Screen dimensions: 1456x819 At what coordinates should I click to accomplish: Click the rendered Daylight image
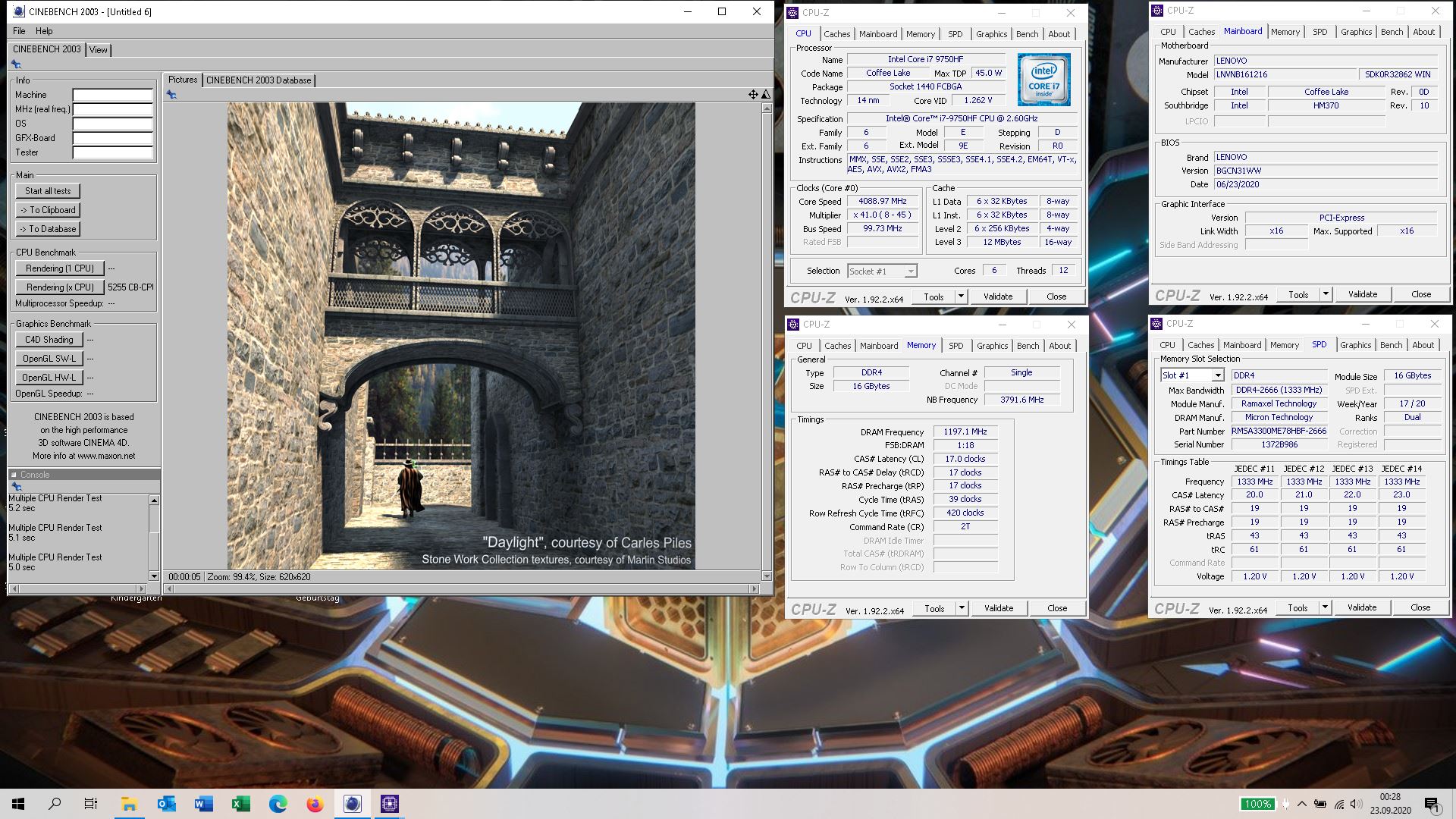(x=461, y=336)
